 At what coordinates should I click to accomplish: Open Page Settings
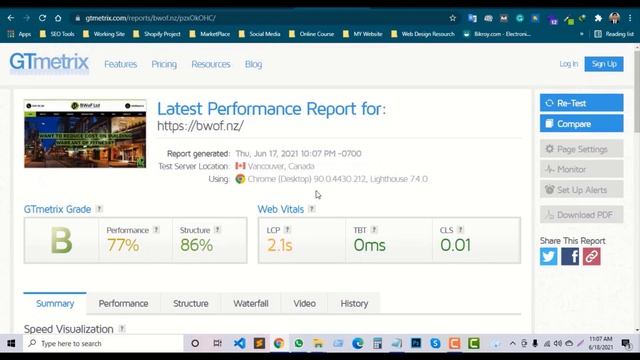pyautogui.click(x=582, y=149)
